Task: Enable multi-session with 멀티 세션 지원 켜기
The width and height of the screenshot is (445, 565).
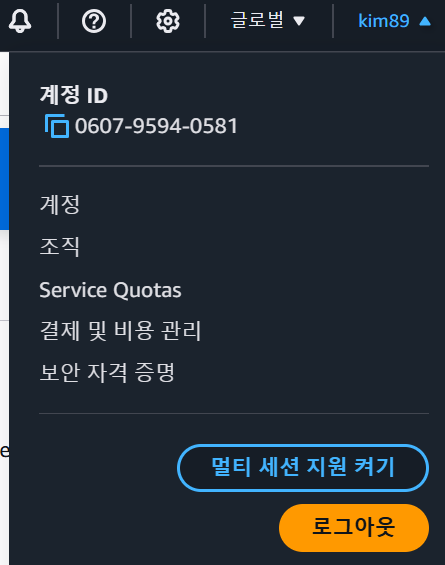Action: [x=303, y=468]
